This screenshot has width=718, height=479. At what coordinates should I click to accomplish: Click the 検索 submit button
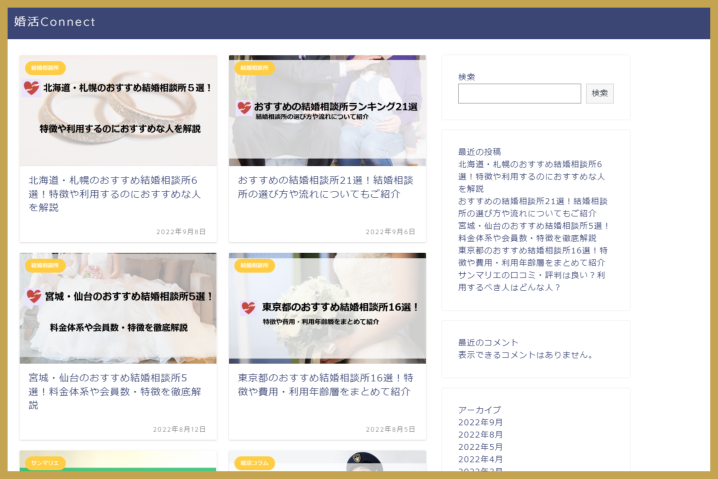[599, 93]
